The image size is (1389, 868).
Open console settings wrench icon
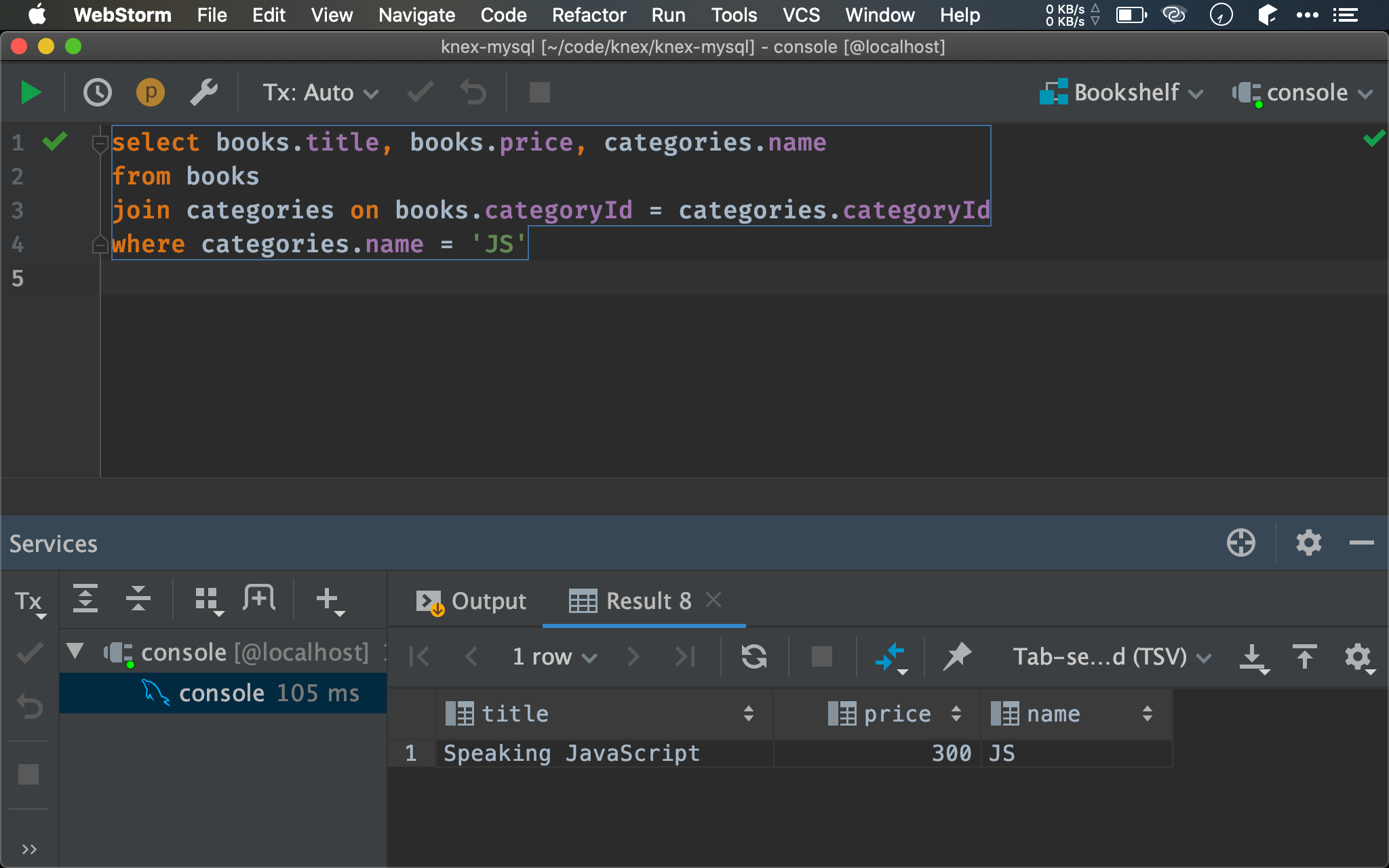click(203, 93)
